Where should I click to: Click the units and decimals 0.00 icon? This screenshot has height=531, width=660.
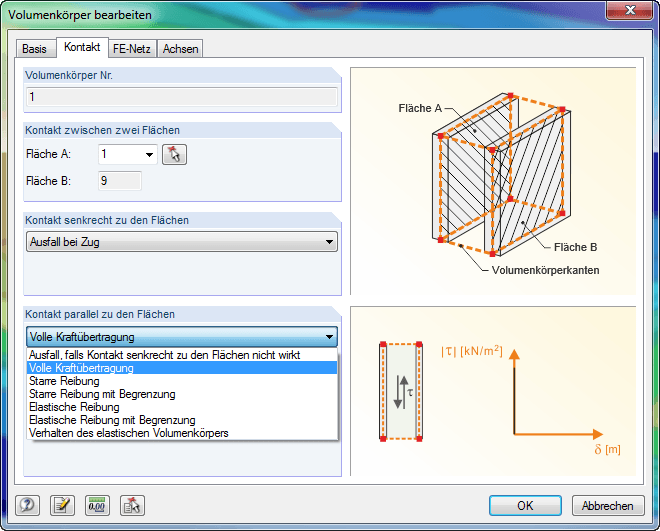click(x=97, y=505)
